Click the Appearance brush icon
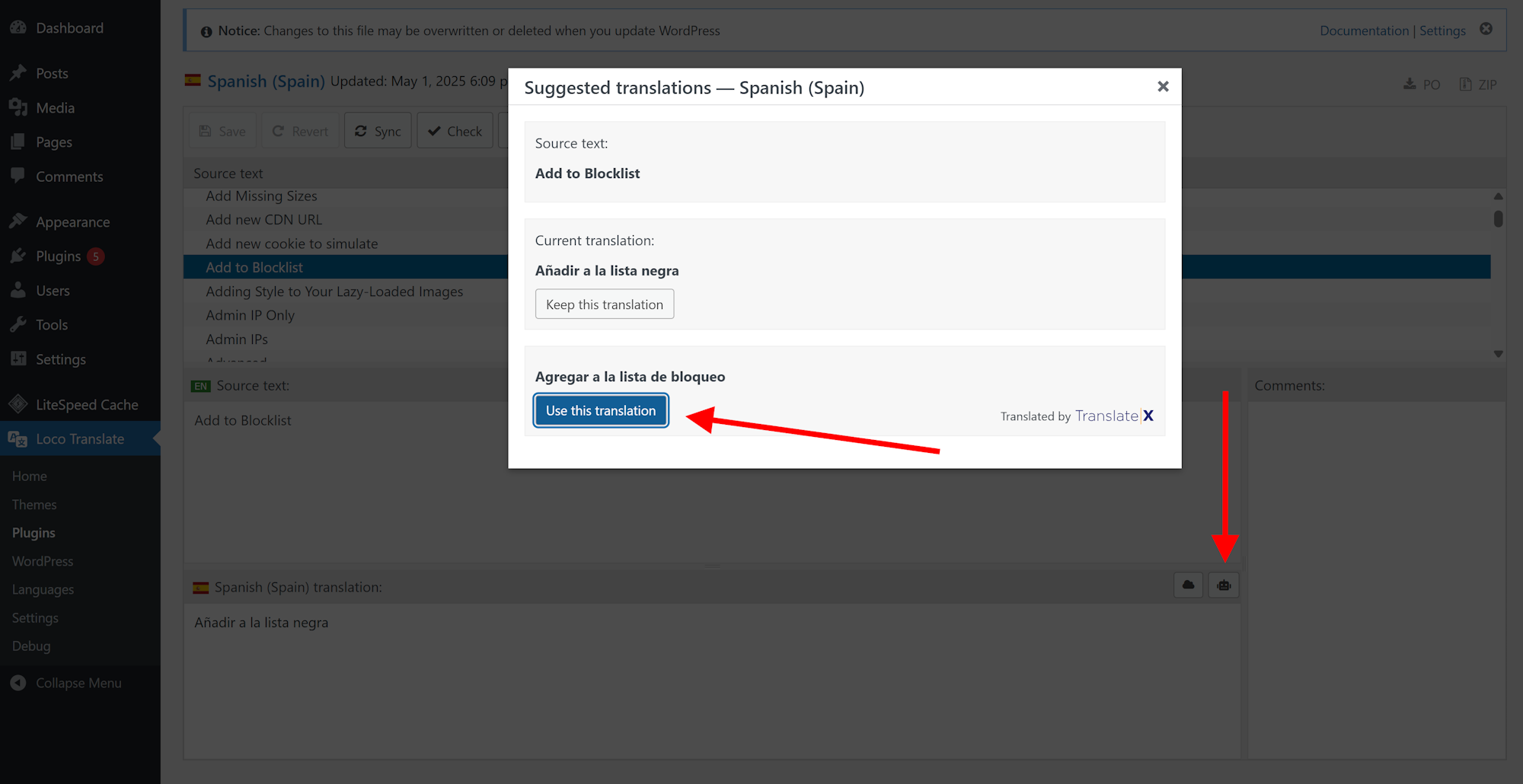 click(18, 221)
